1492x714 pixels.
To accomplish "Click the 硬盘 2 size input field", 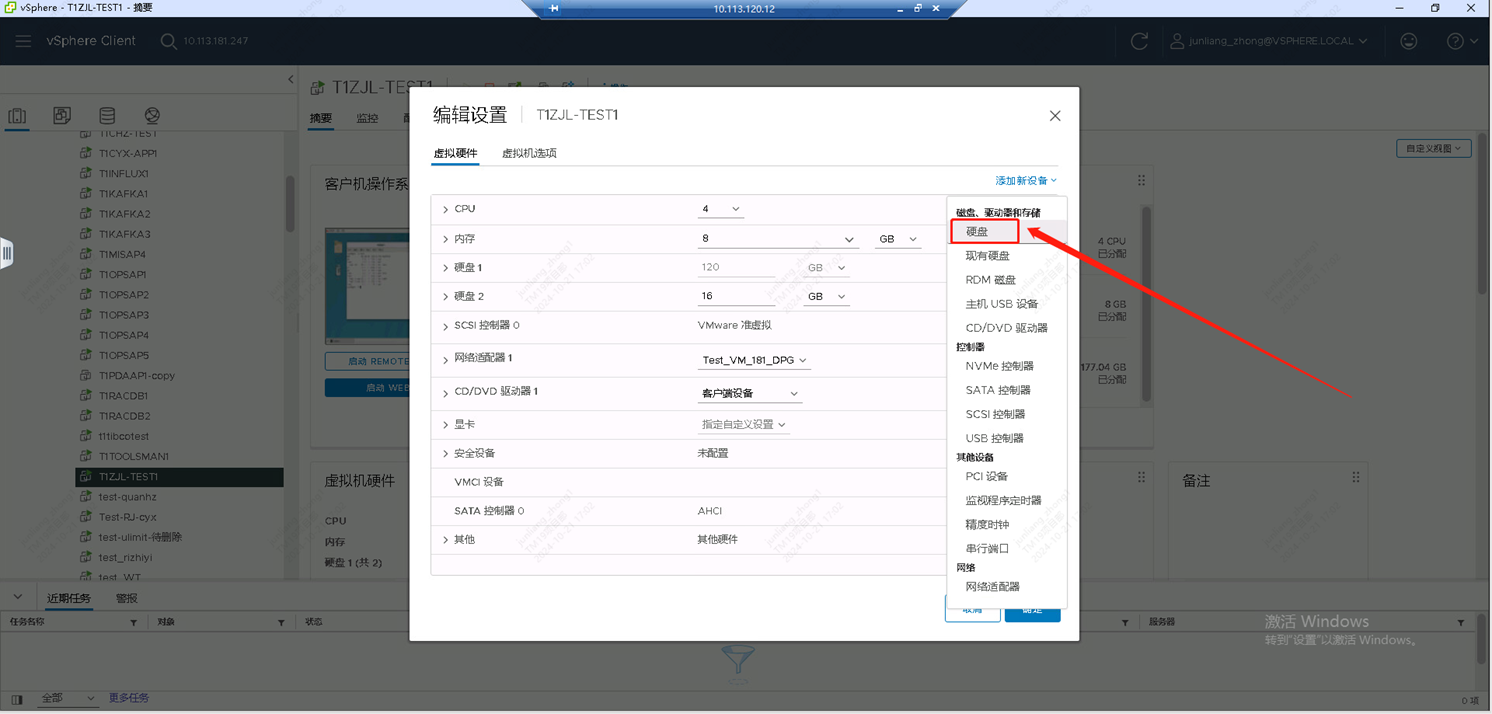I will pos(736,297).
